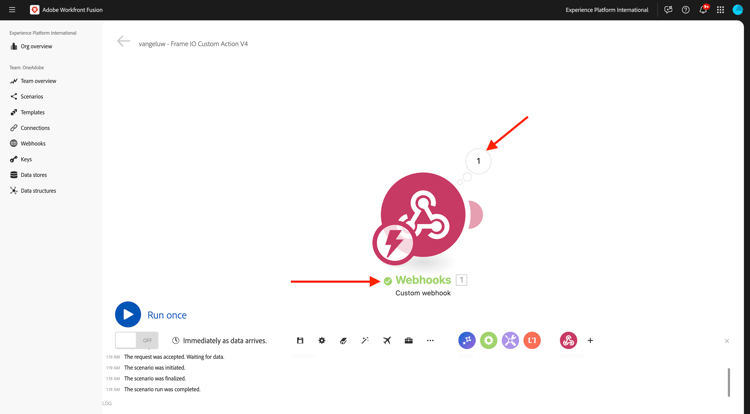Click scenario name Frame IO Custom Action V4
750x414 pixels.
click(x=193, y=44)
